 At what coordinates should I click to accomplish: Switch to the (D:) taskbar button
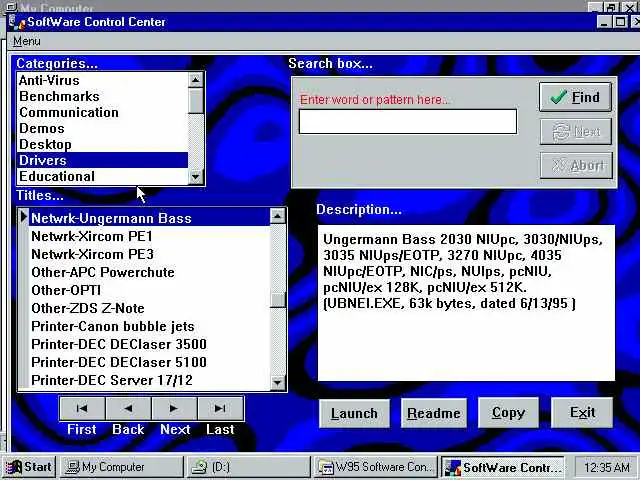[x=248, y=467]
